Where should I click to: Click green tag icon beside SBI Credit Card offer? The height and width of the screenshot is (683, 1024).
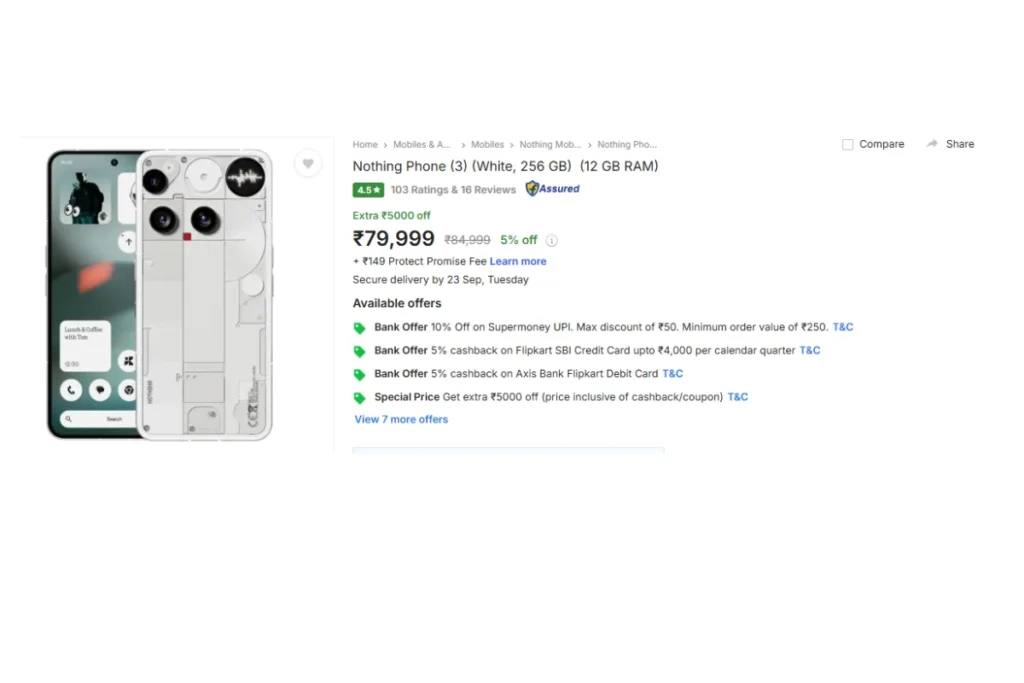(x=360, y=351)
